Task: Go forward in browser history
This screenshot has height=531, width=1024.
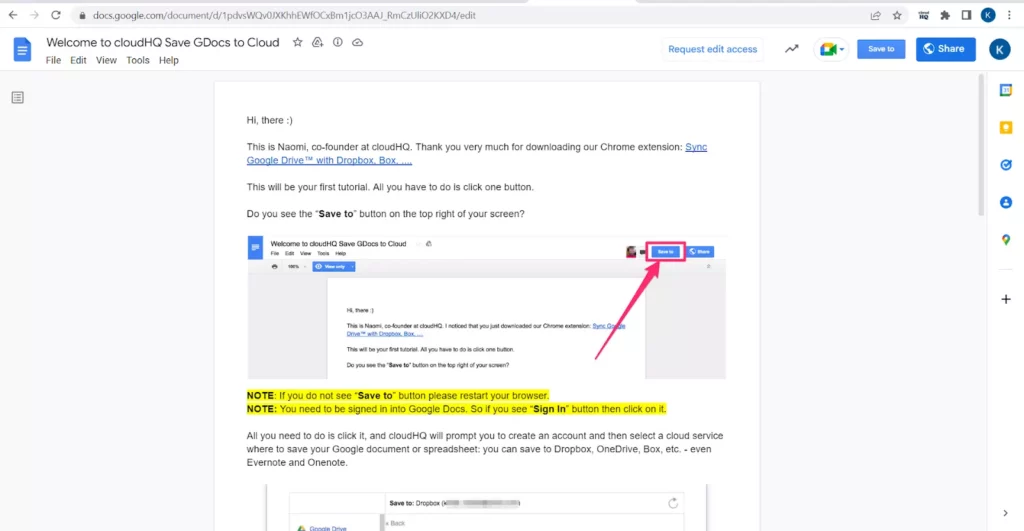Action: click(34, 15)
